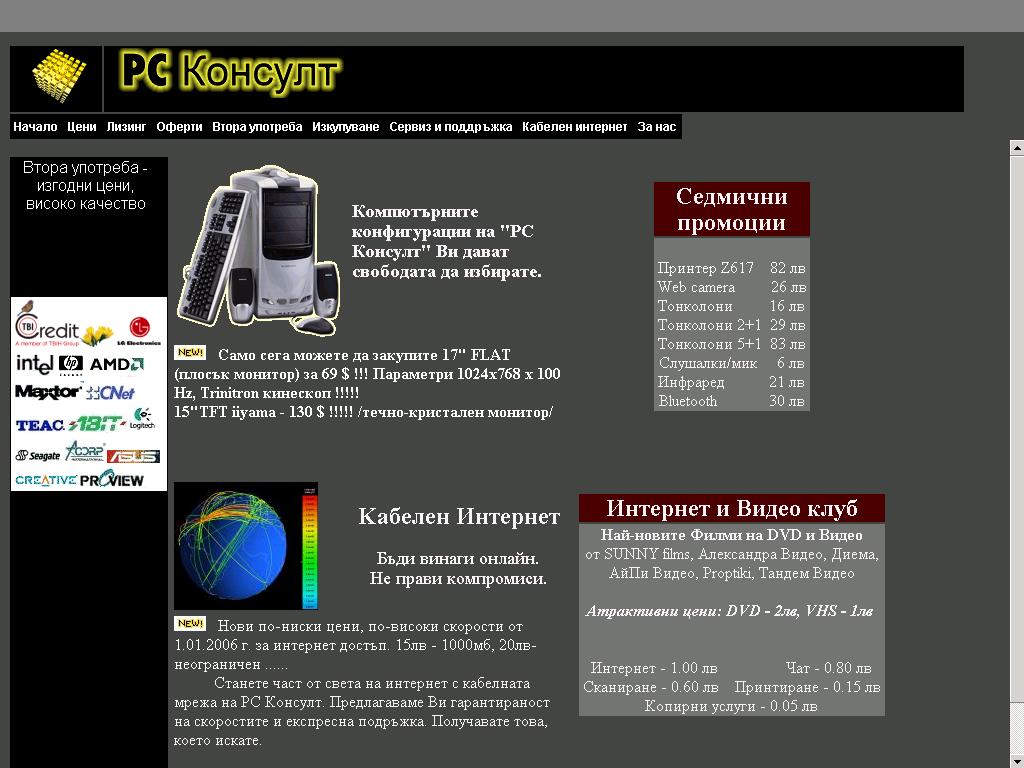This screenshot has width=1024, height=768.
Task: Open the Цени menu item
Action: pyautogui.click(x=82, y=127)
